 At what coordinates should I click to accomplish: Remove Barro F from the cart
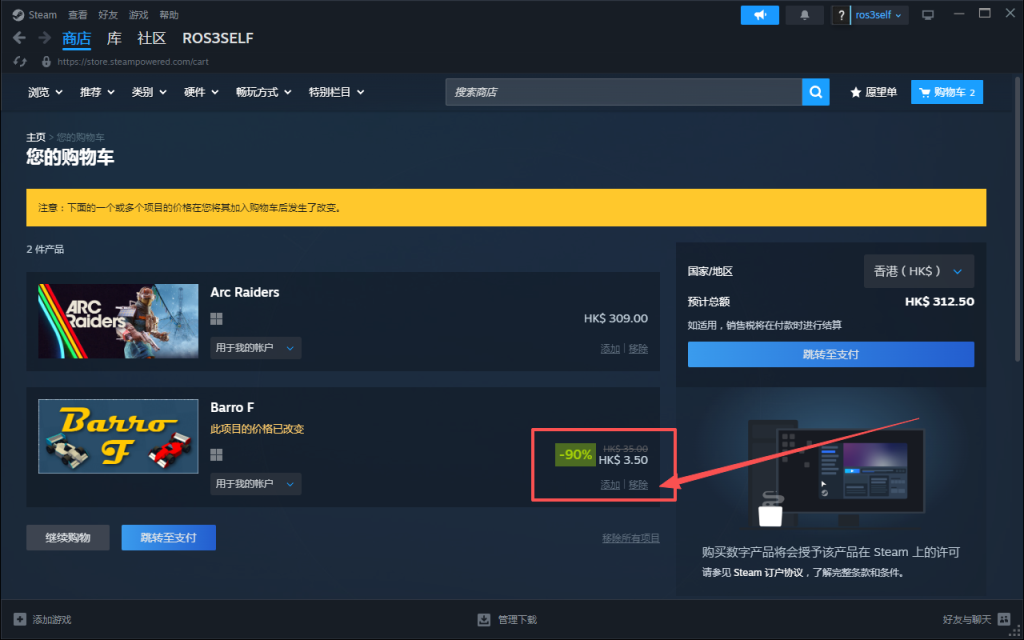pyautogui.click(x=638, y=485)
